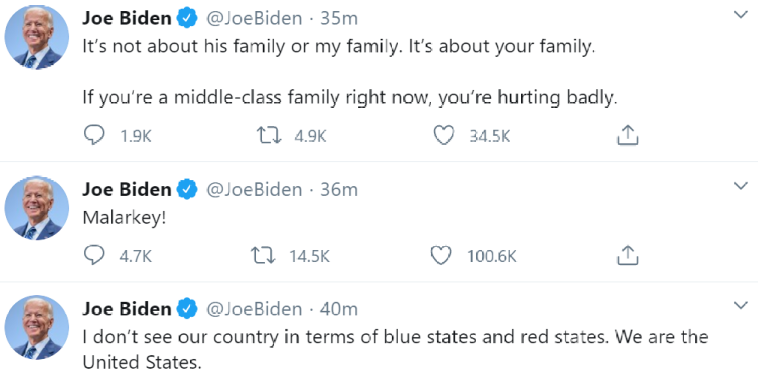Share the middle-class family tweet
Image resolution: width=758 pixels, height=376 pixels.
[x=628, y=135]
